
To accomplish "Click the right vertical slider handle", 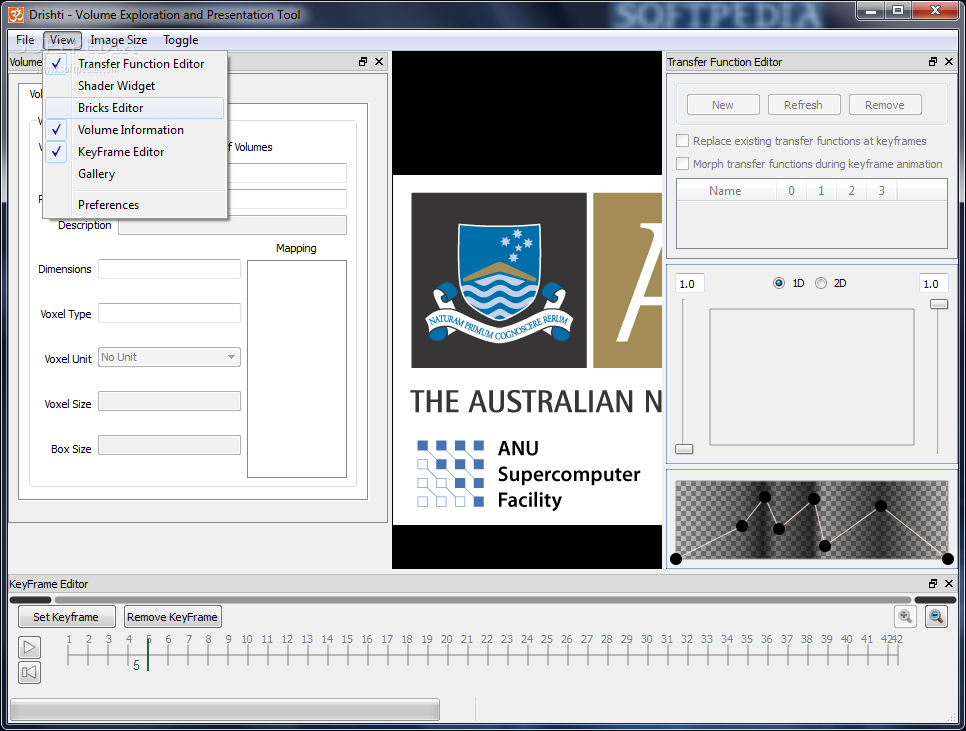I will [939, 304].
